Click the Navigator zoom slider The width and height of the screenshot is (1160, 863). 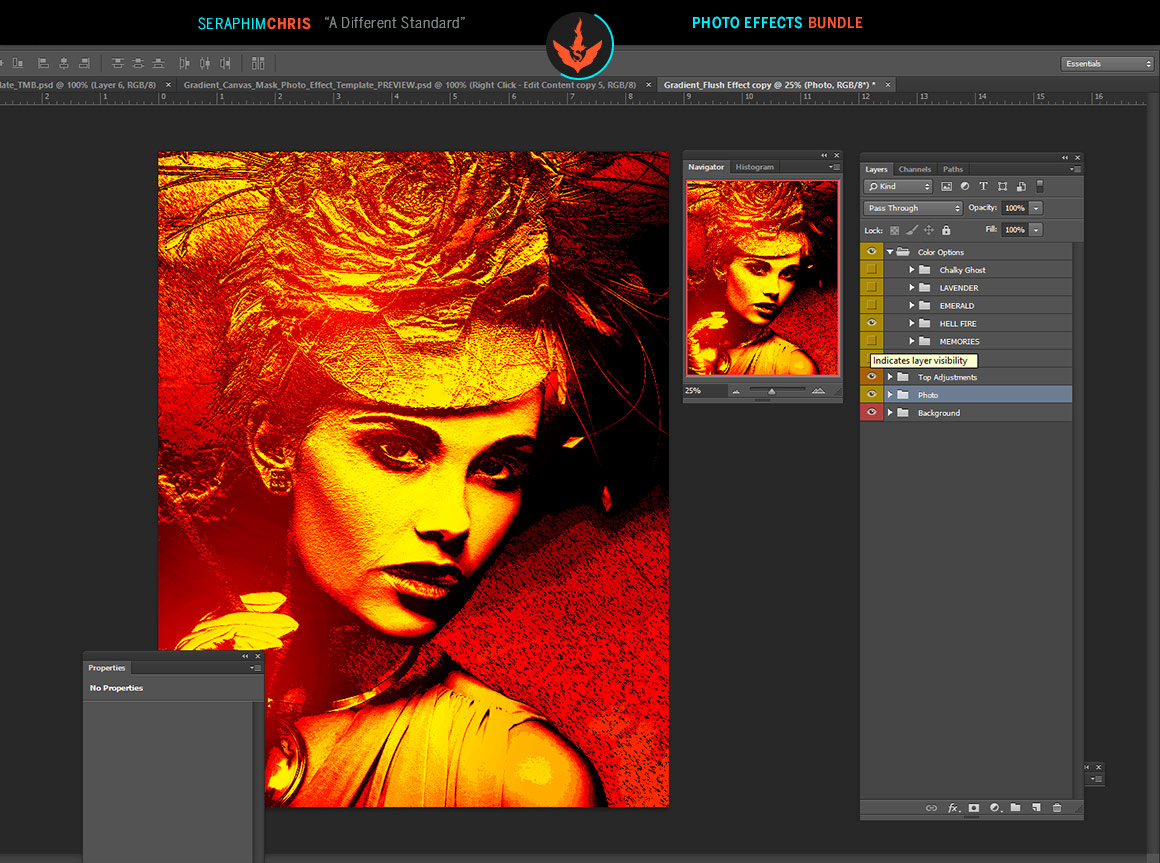click(x=772, y=390)
